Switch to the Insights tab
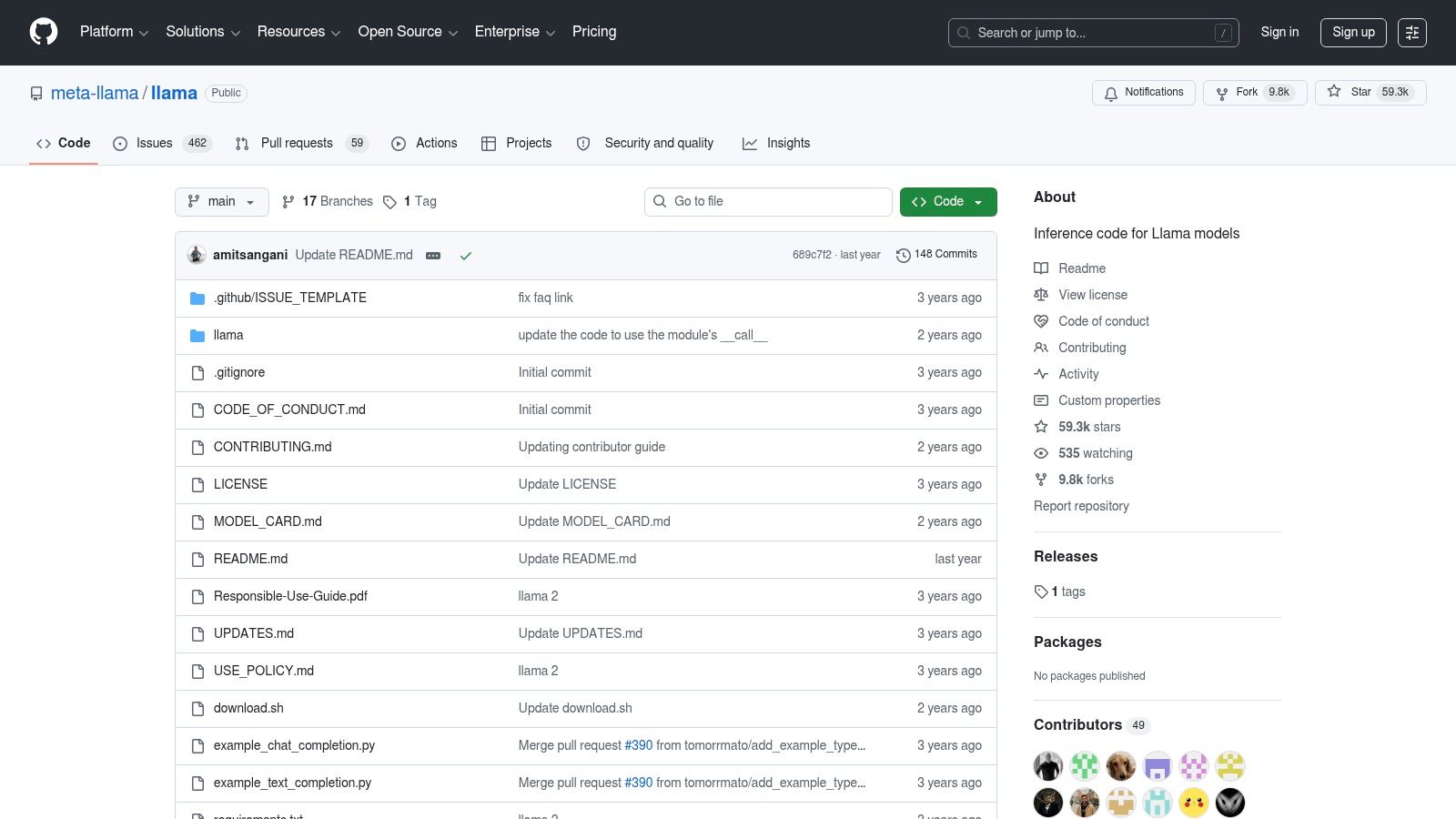The height and width of the screenshot is (819, 1456). 776,143
